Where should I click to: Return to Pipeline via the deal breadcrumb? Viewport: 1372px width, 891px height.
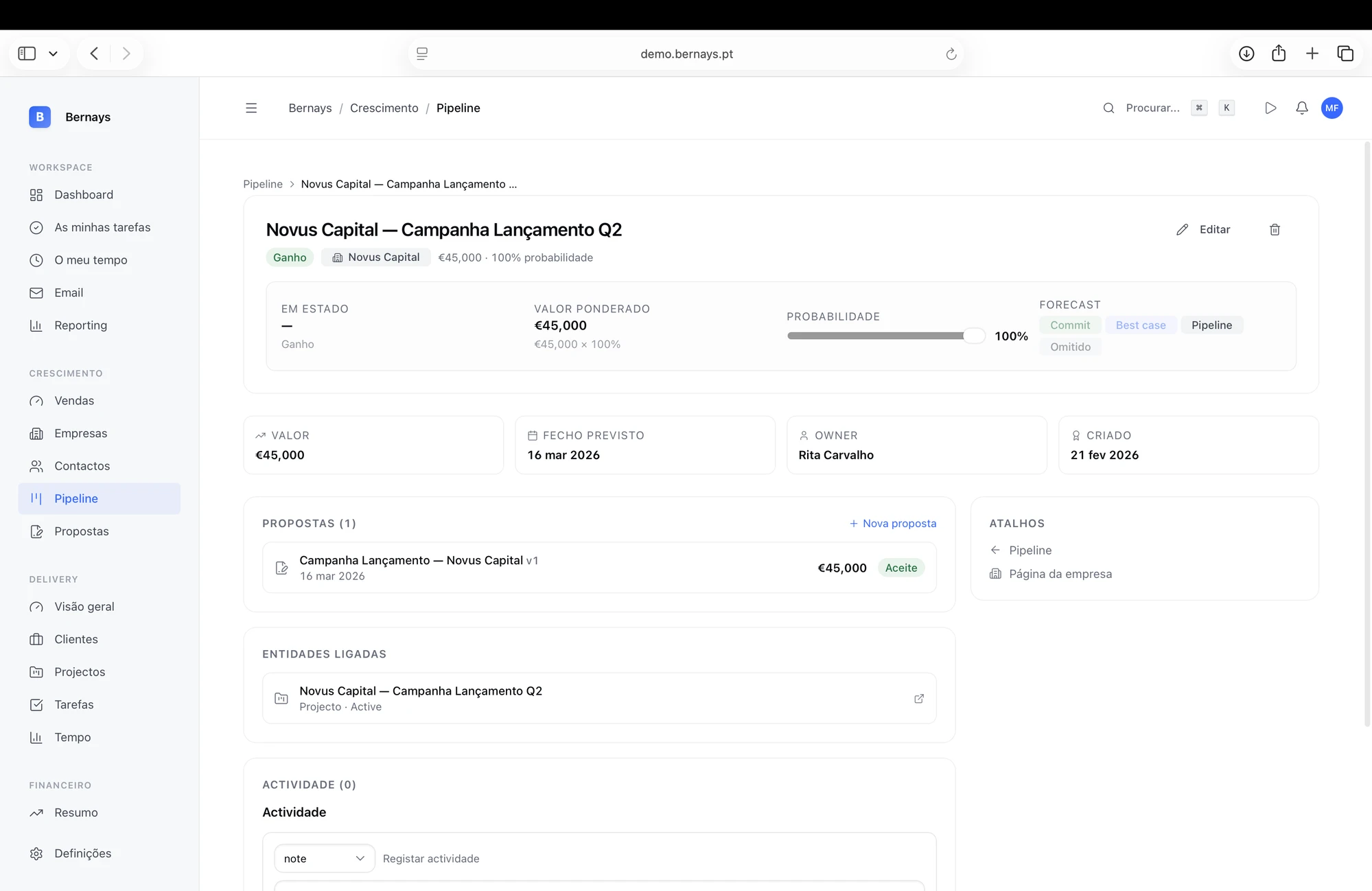[x=263, y=184]
